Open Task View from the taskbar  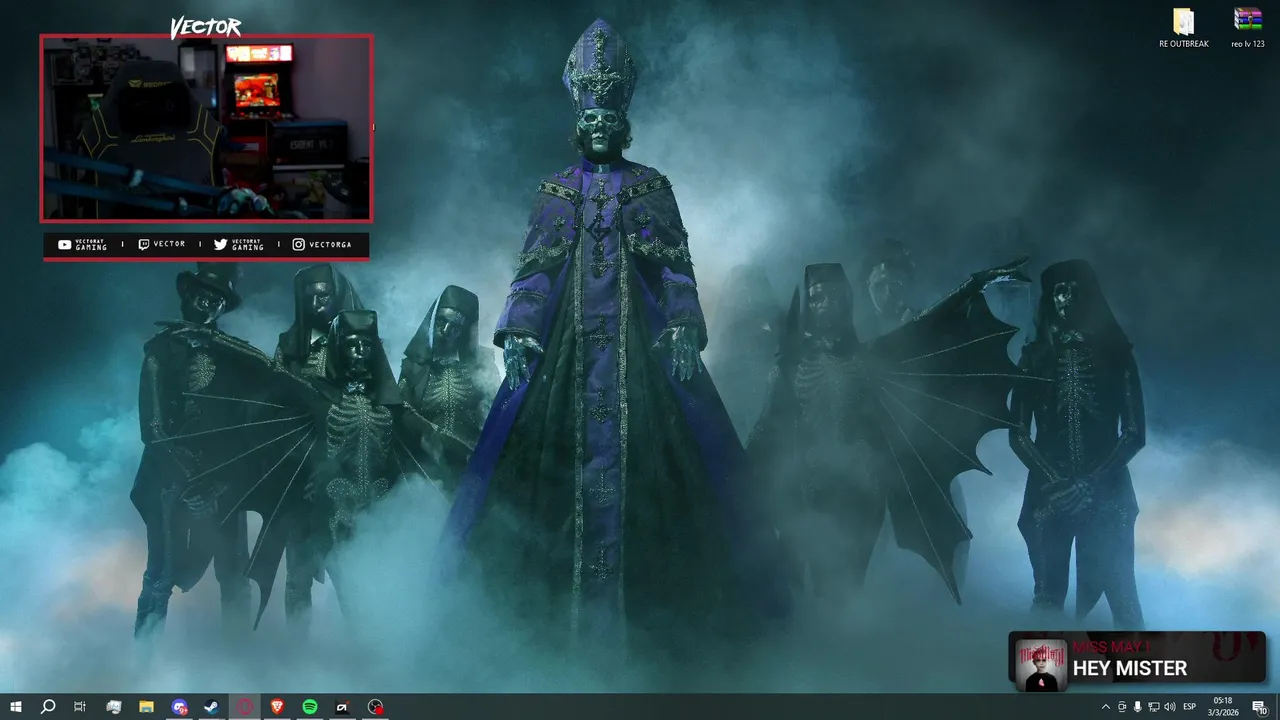click(x=80, y=707)
